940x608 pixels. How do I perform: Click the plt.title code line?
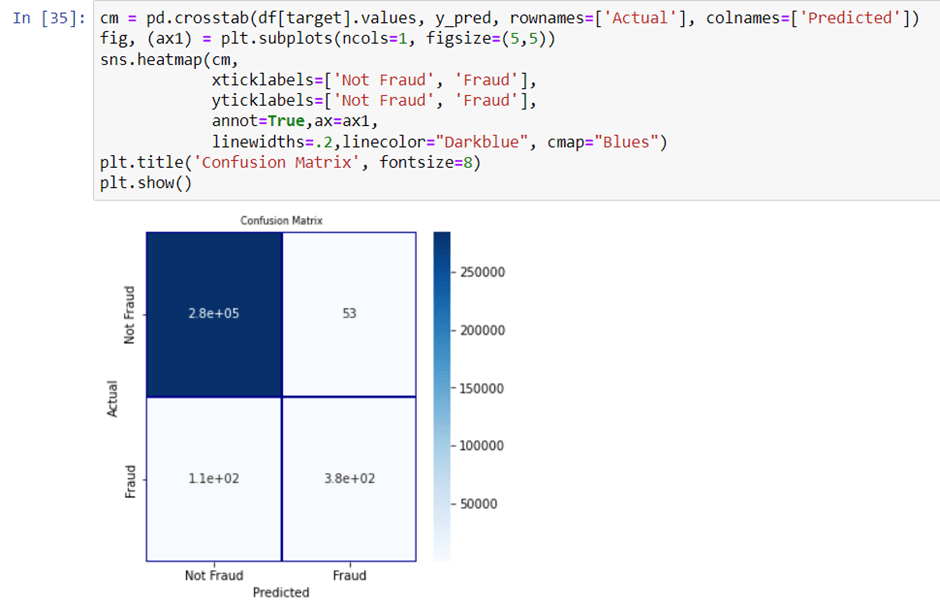click(290, 162)
